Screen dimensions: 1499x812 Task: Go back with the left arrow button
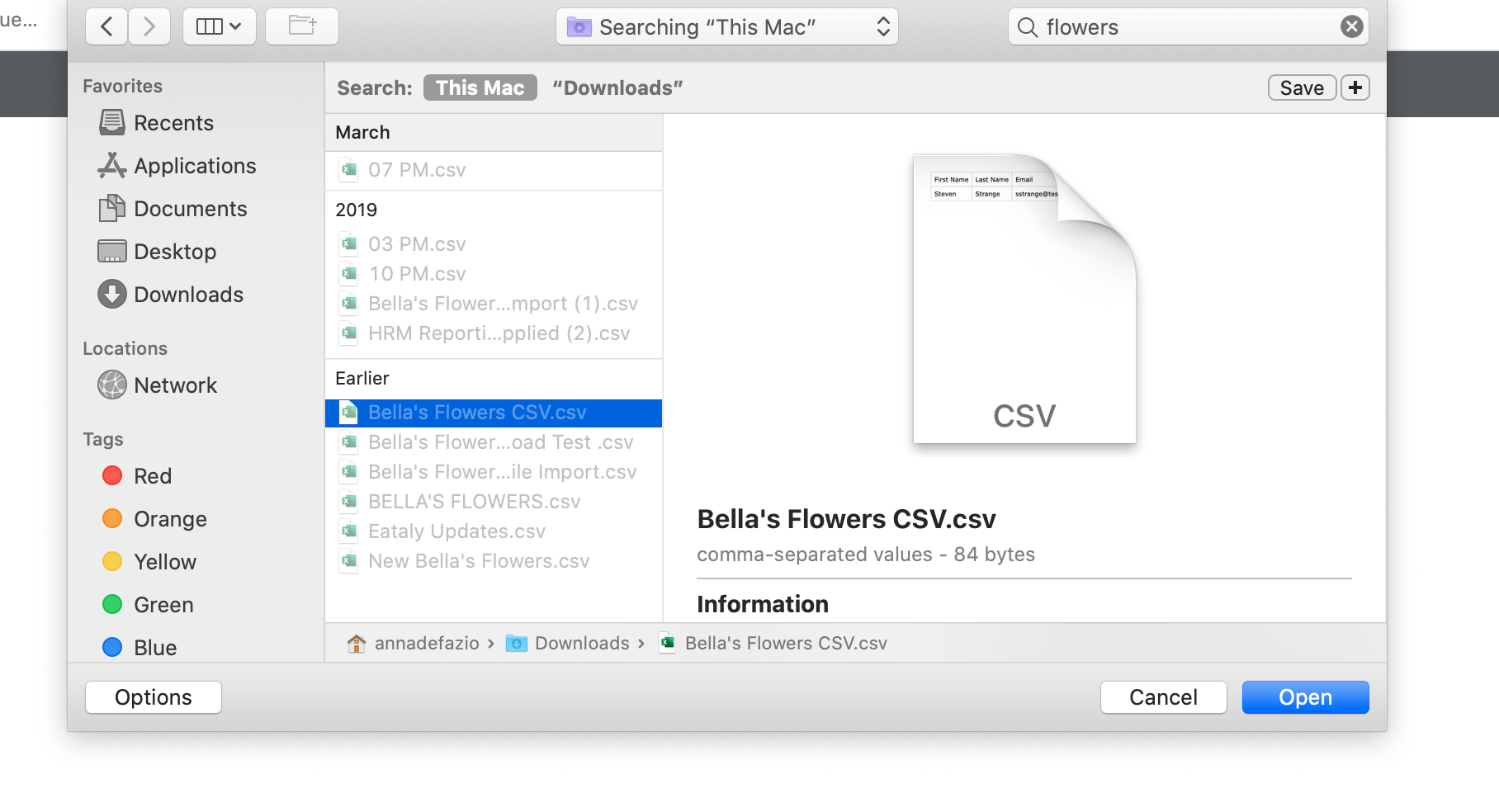pyautogui.click(x=106, y=27)
